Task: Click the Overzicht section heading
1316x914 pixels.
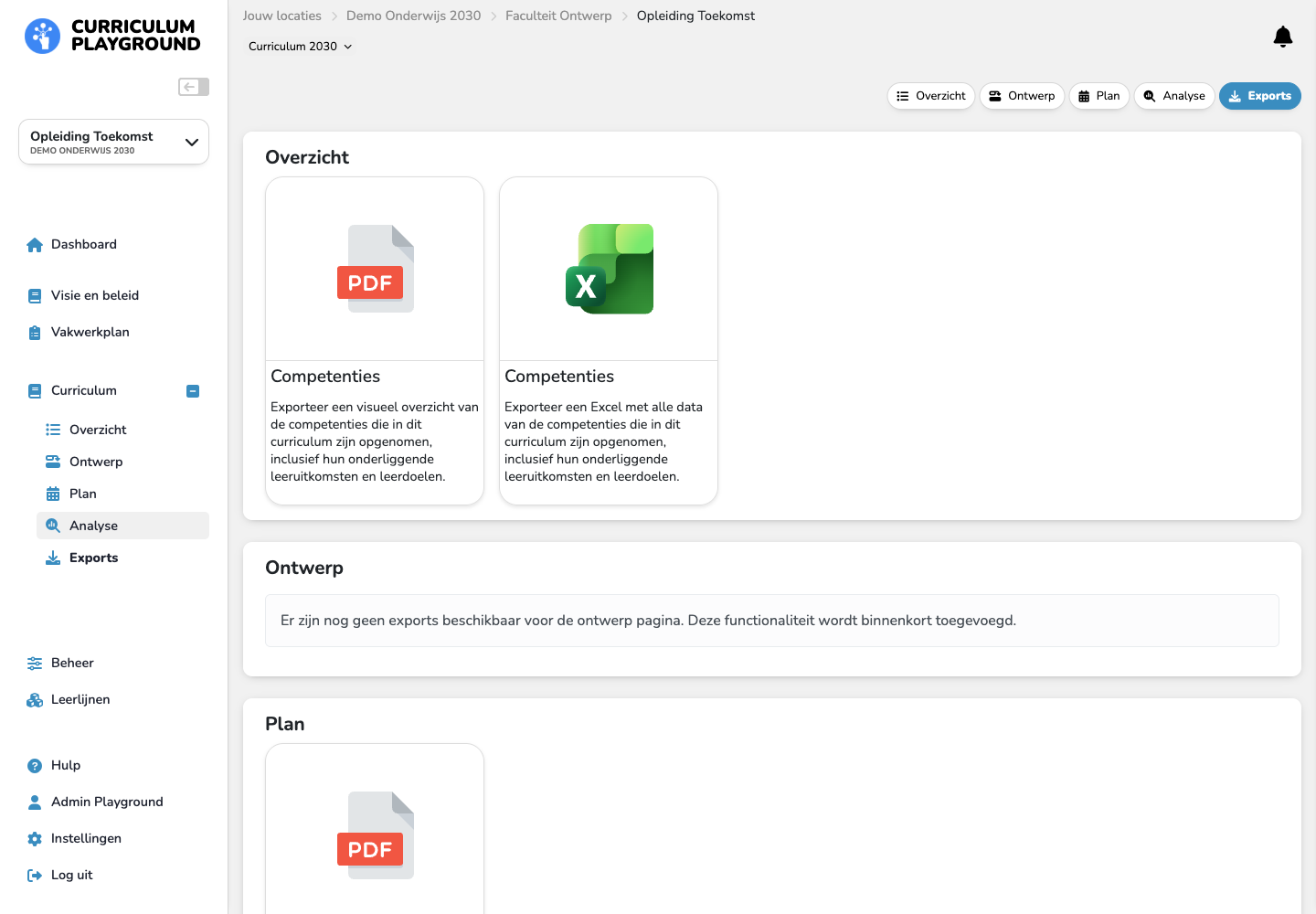Action: (x=307, y=157)
